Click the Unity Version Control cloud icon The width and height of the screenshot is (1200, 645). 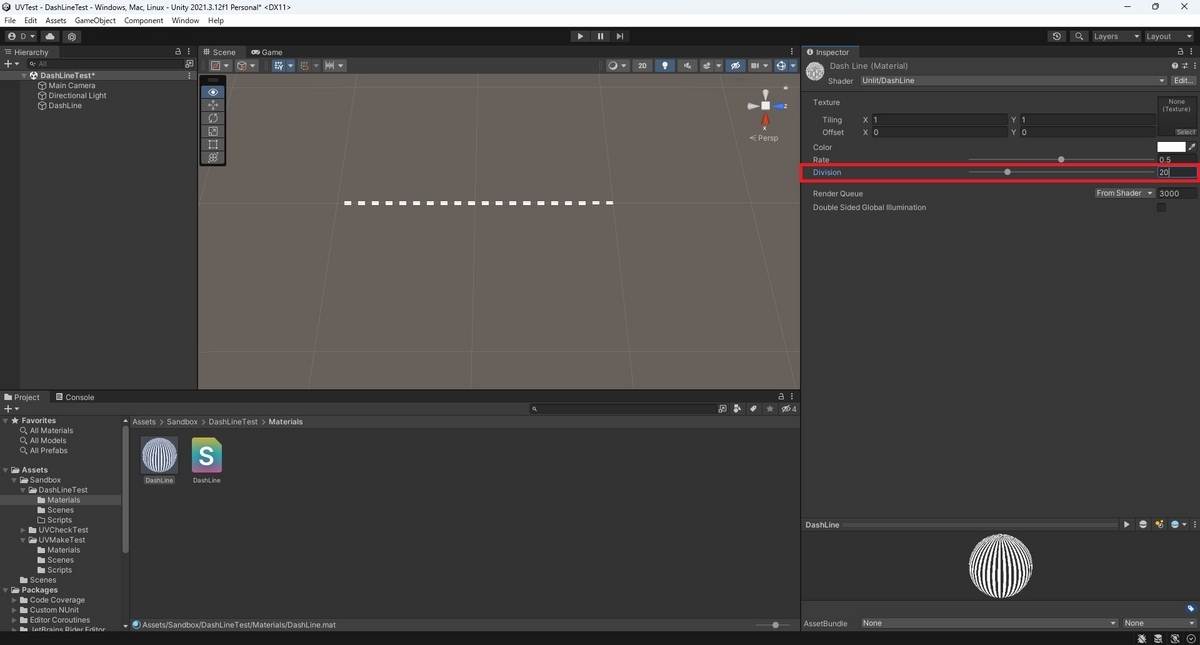[x=49, y=35]
